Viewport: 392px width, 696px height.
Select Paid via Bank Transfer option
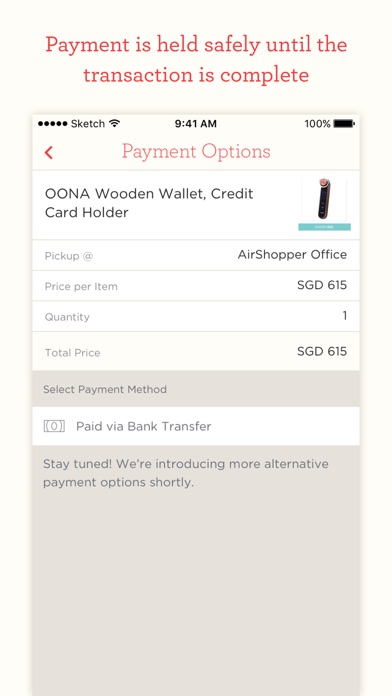(x=196, y=426)
